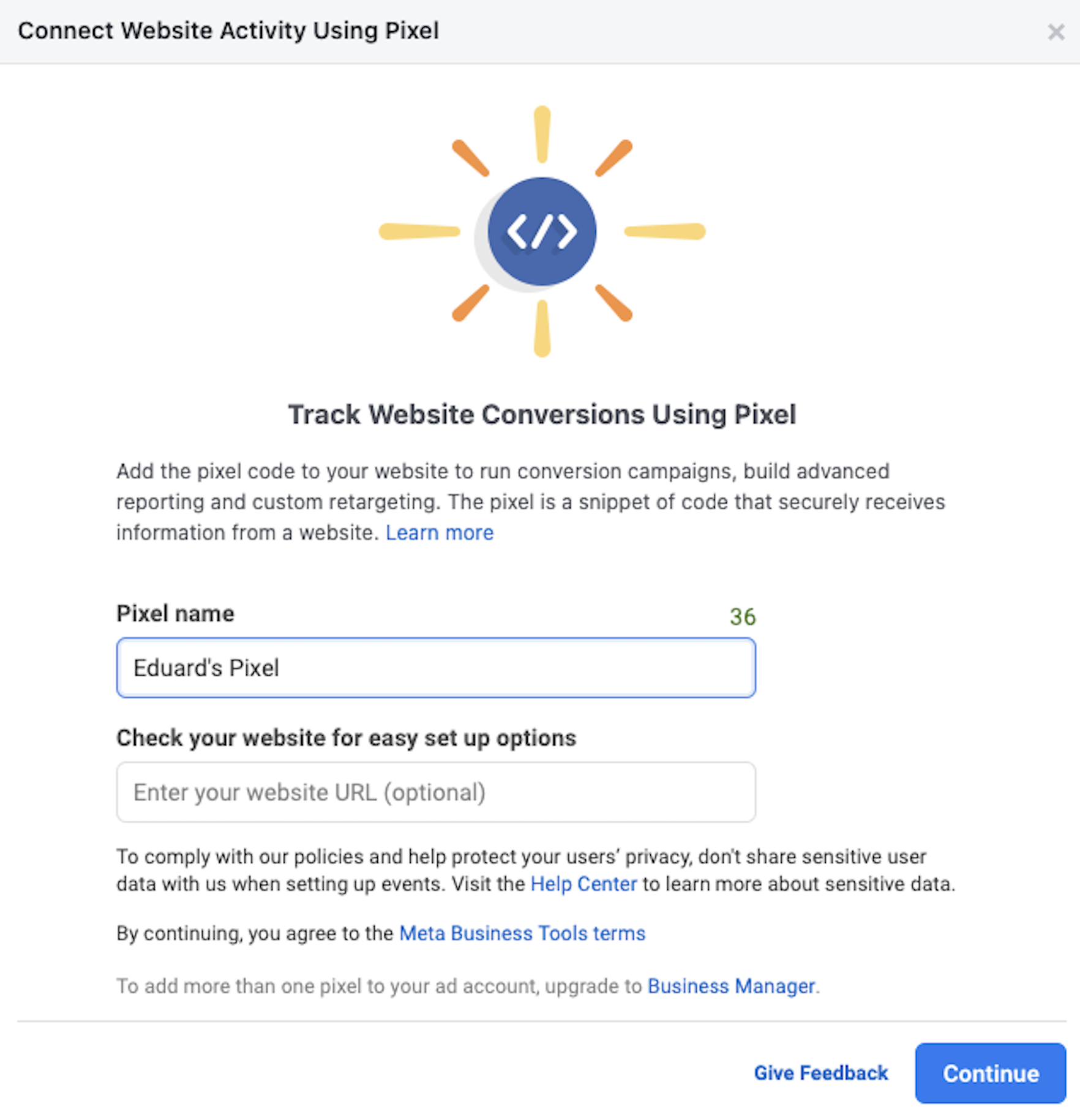Click the website URL input field
The width and height of the screenshot is (1080, 1120).
tap(436, 792)
